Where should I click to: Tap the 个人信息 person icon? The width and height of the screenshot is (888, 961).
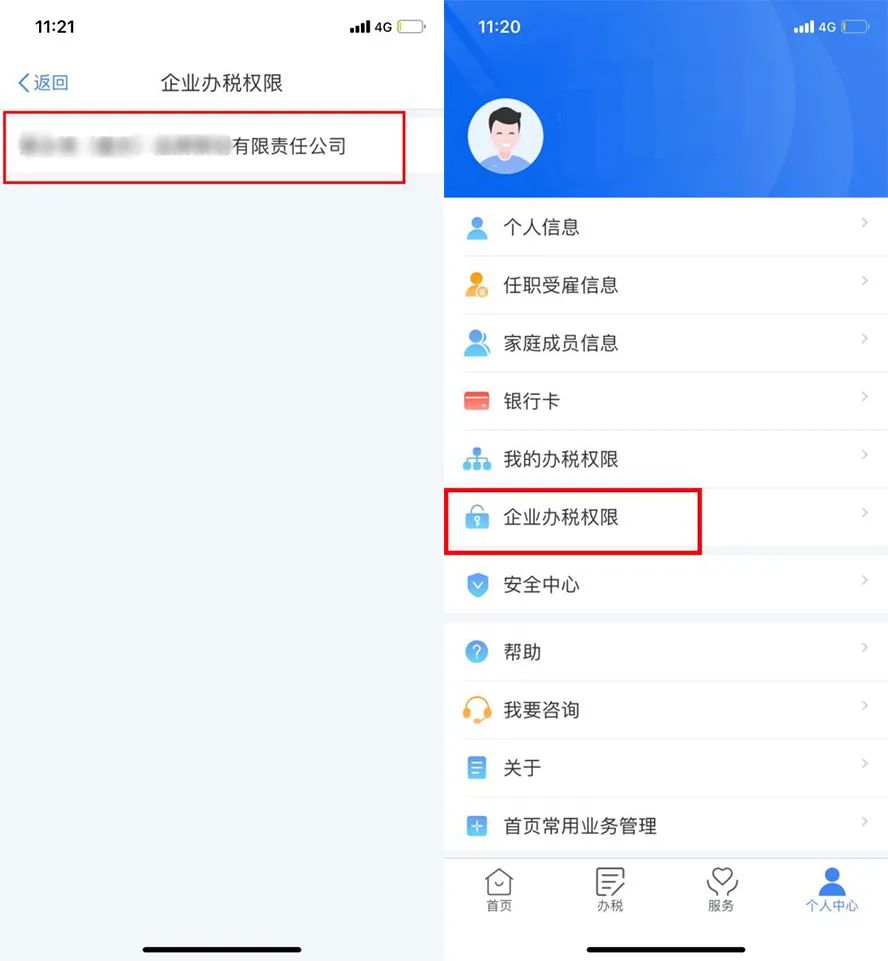pyautogui.click(x=477, y=228)
